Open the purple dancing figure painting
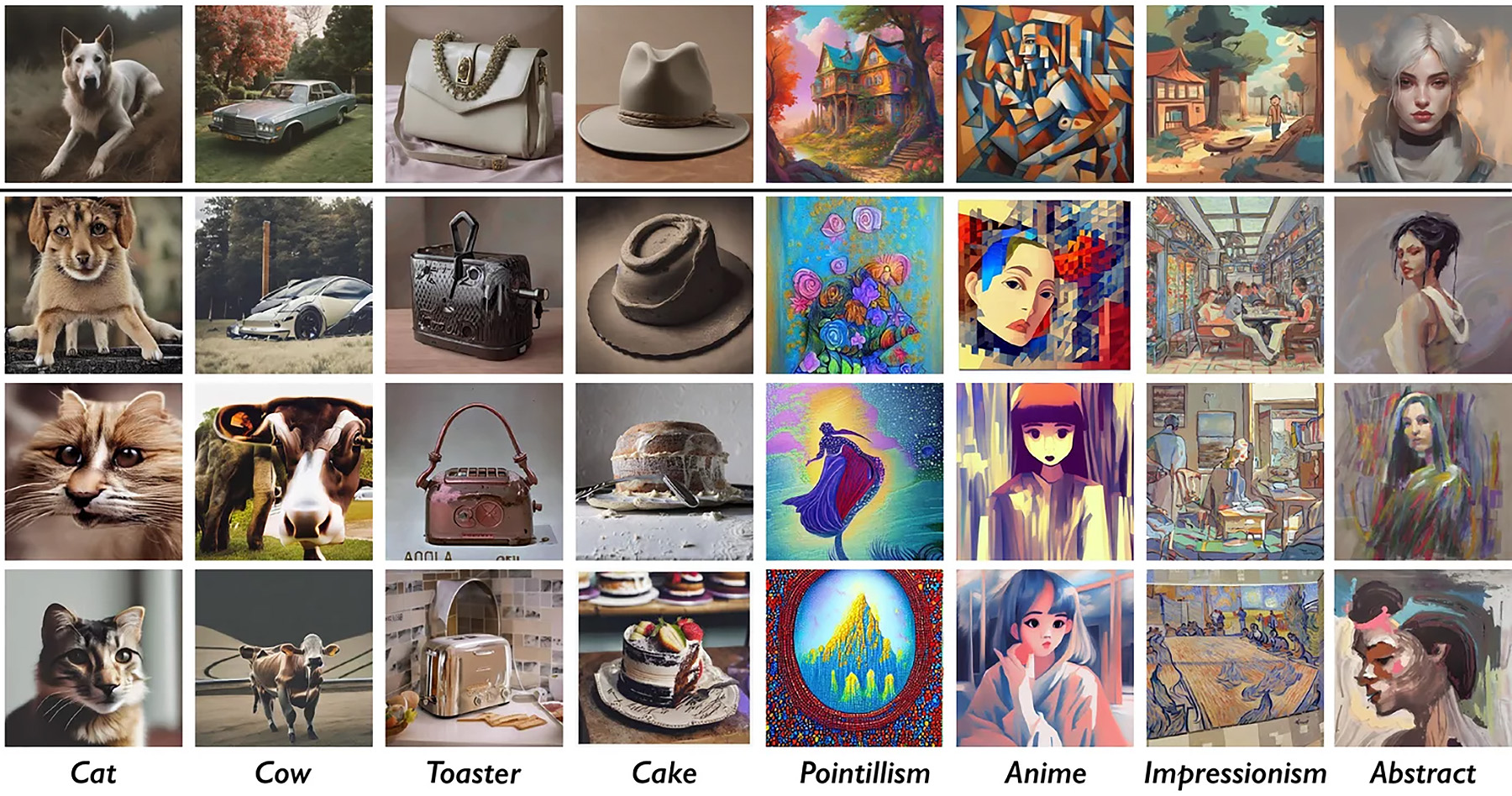The height and width of the screenshot is (796, 1512). point(854,472)
